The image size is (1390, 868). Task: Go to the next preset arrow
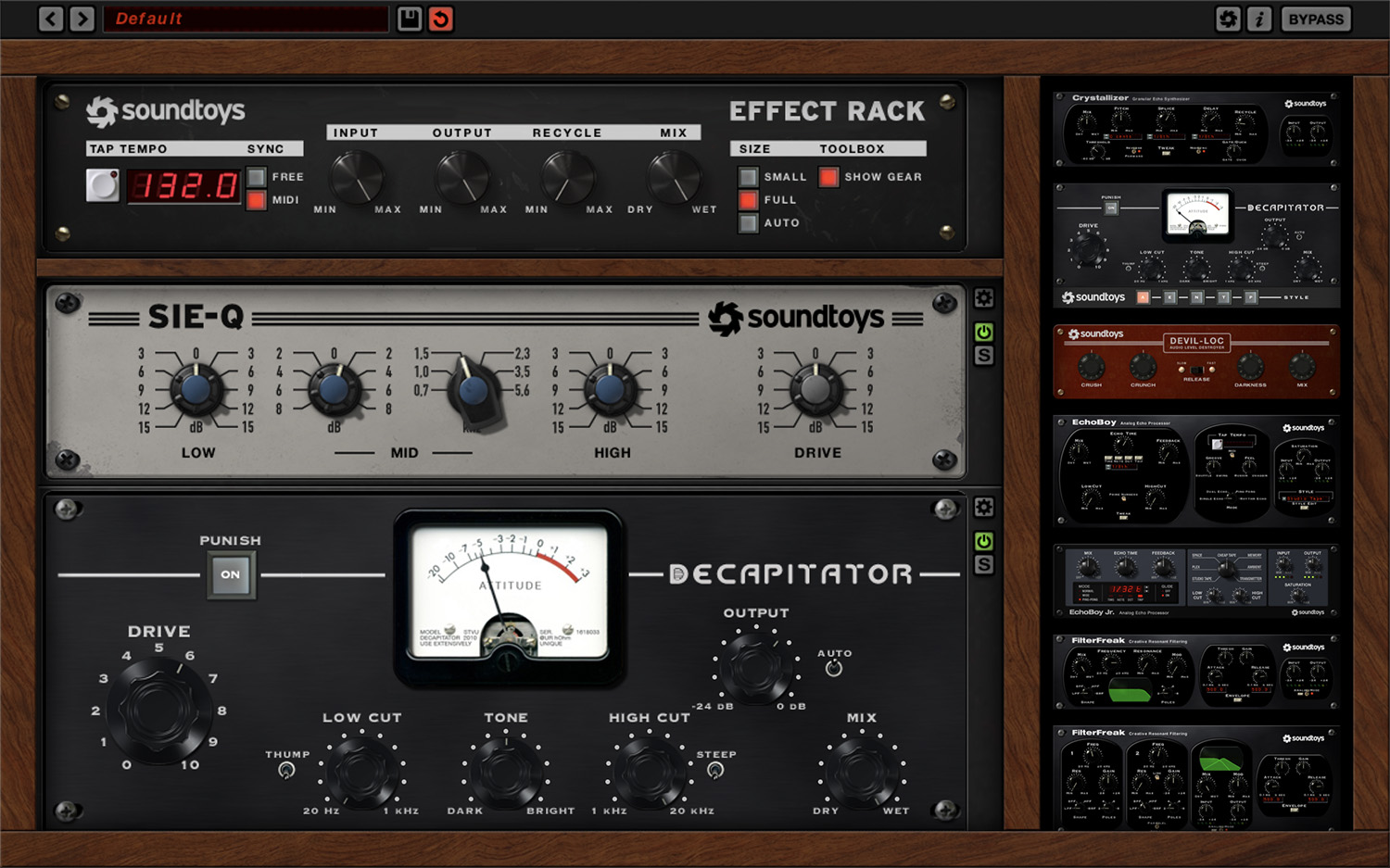click(x=82, y=19)
